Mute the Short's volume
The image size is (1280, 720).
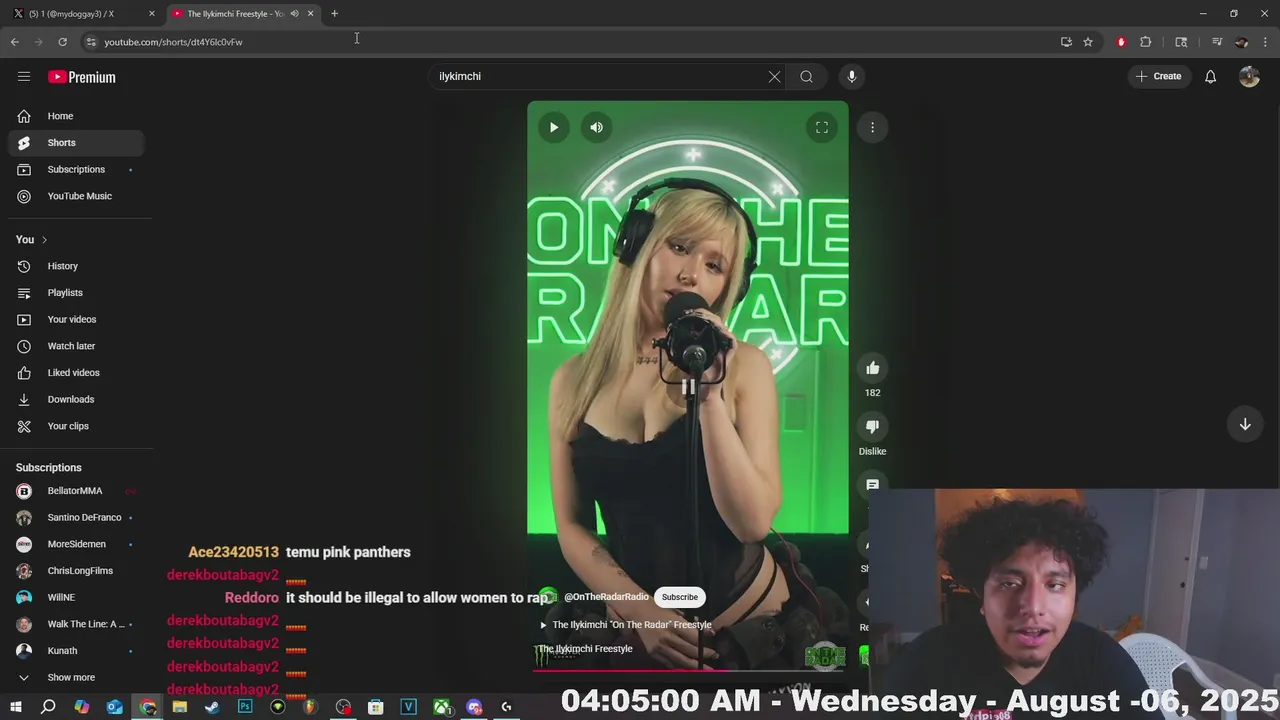(x=596, y=127)
